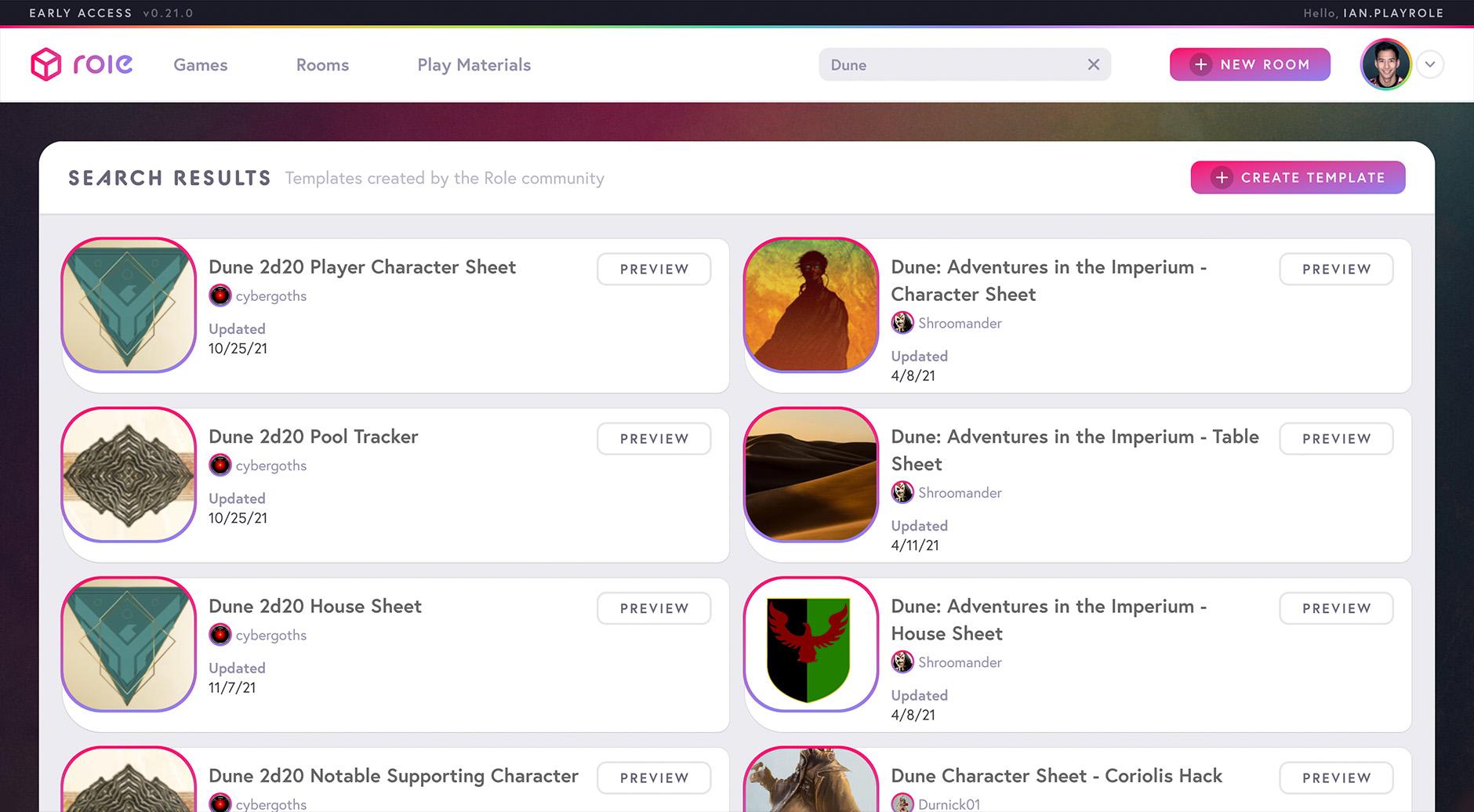The width and height of the screenshot is (1474, 812).
Task: Go to the Rooms section
Action: pos(322,65)
